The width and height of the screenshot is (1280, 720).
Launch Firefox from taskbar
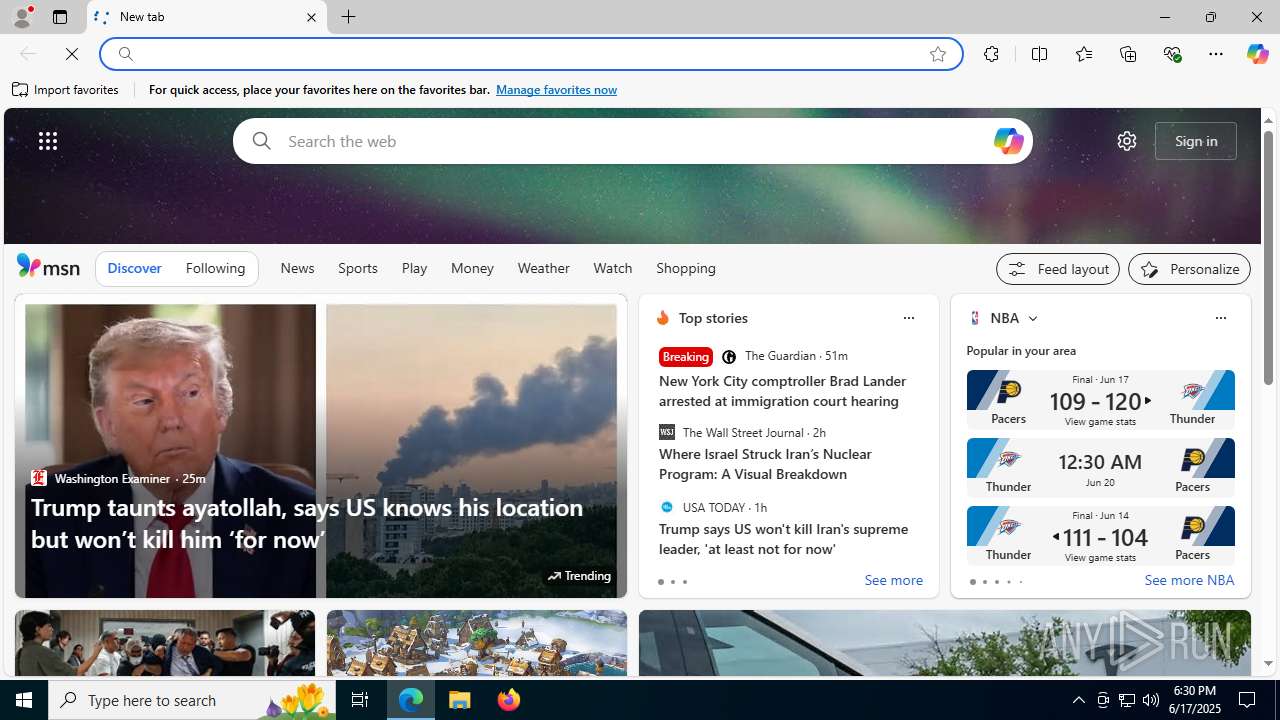coord(508,700)
